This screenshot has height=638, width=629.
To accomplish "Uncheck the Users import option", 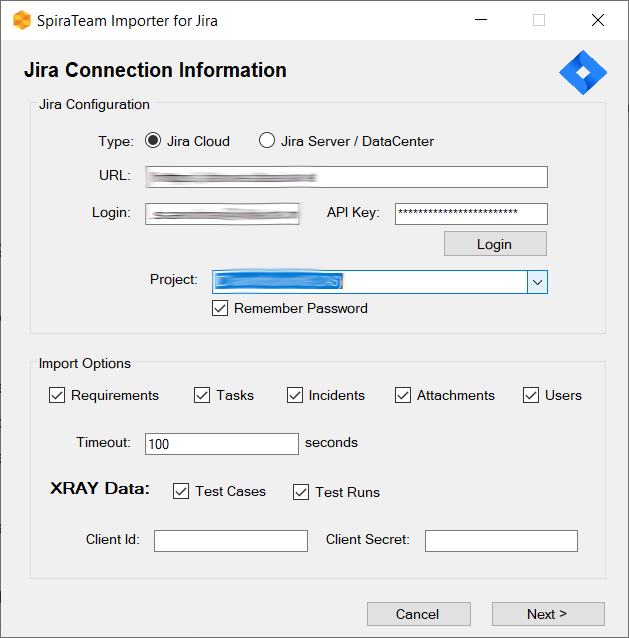I will click(x=531, y=395).
